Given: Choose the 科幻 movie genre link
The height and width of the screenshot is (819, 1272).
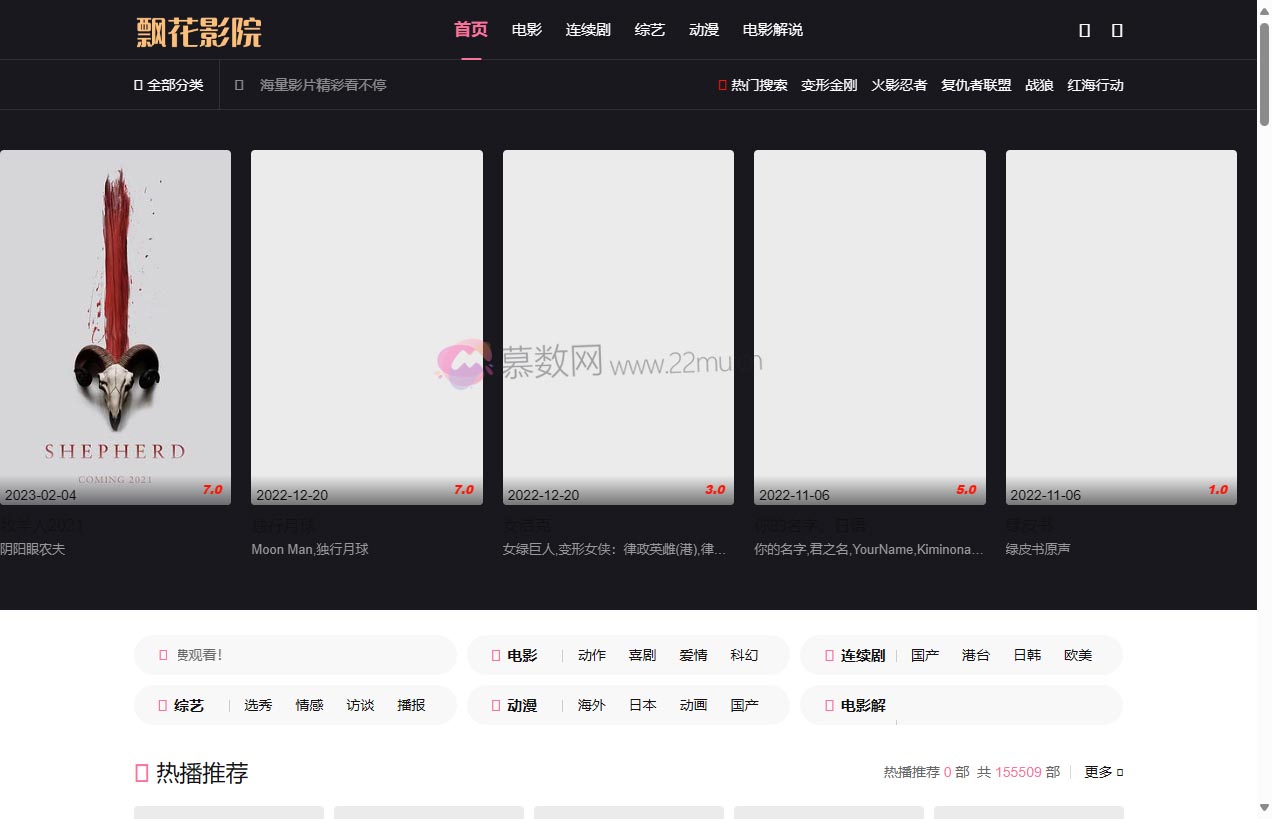Looking at the screenshot, I should pos(744,656).
